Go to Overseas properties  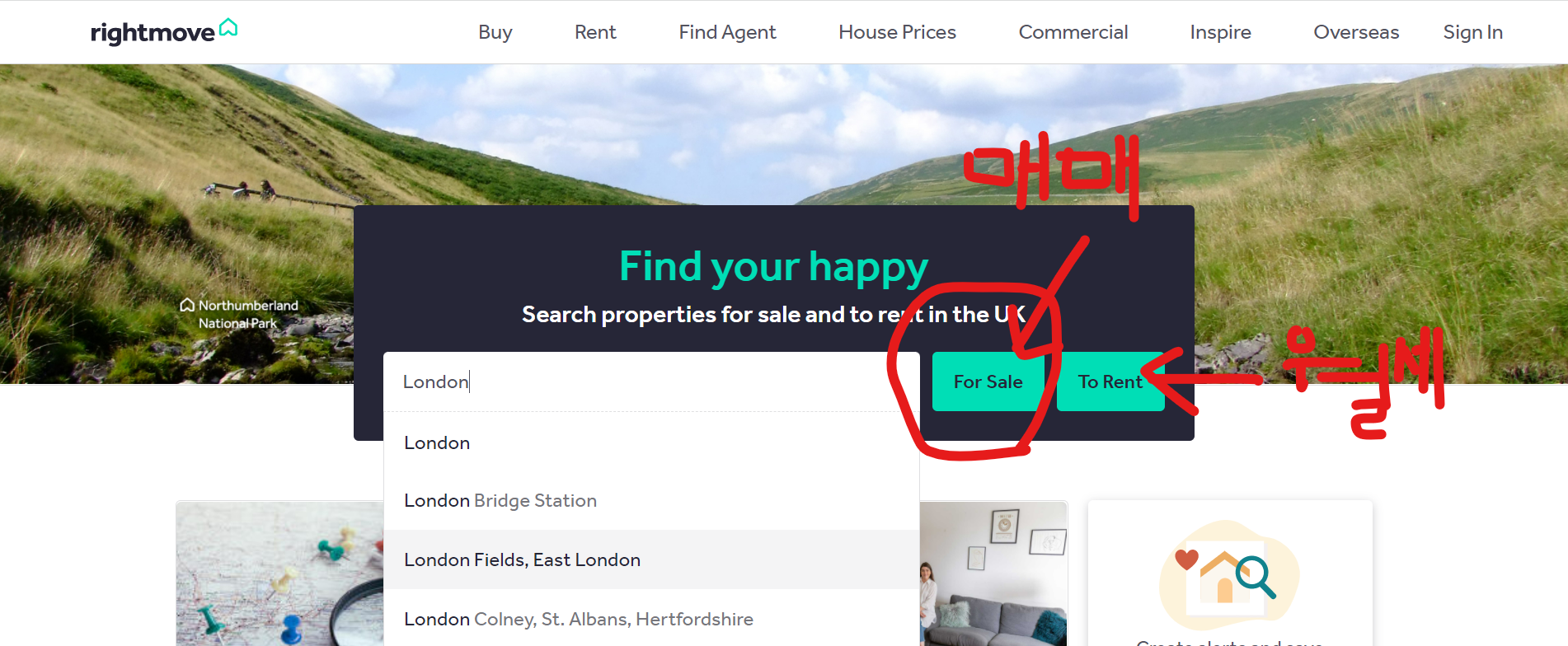pyautogui.click(x=1356, y=32)
